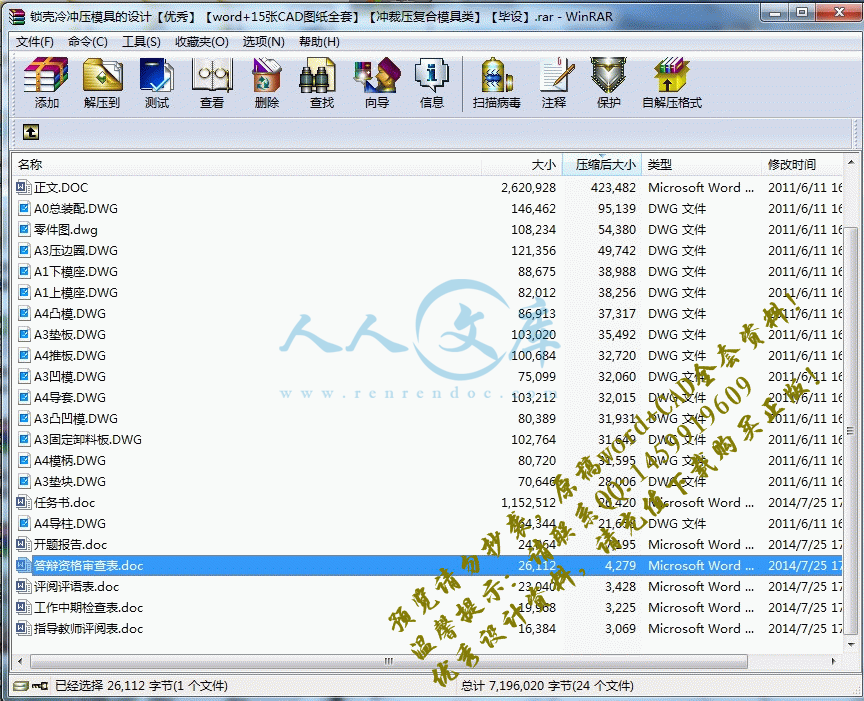
Task: Click Word icon of 开题报告.doc
Action: pyautogui.click(x=24, y=544)
